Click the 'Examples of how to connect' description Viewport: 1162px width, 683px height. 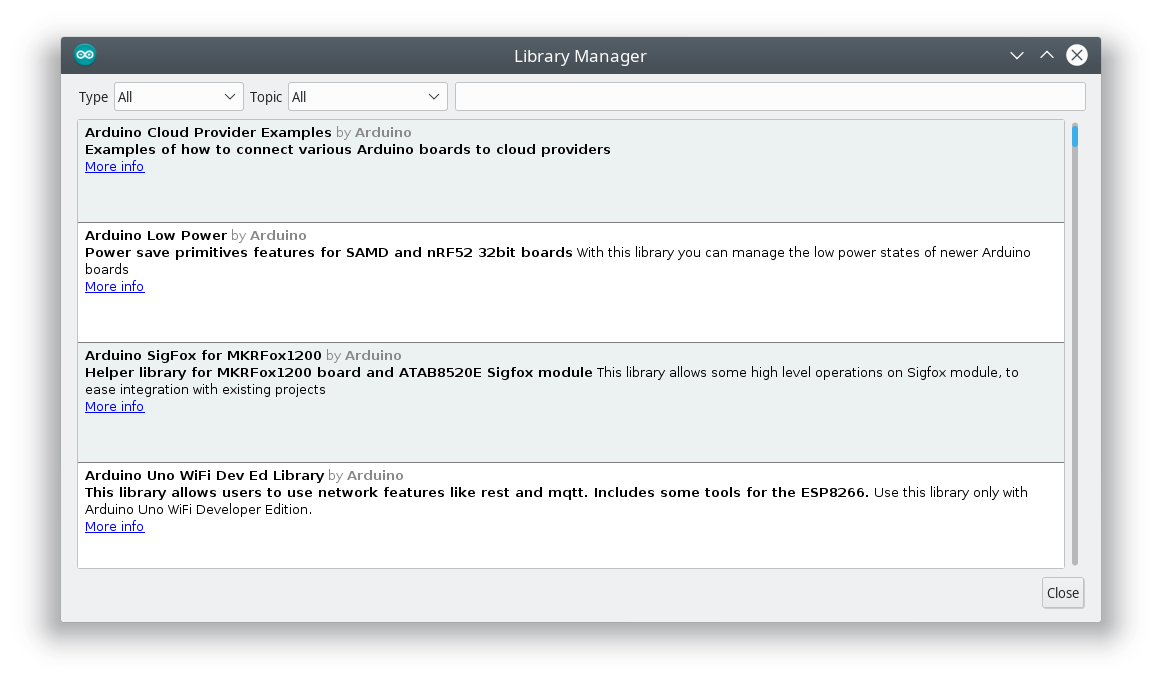[348, 150]
